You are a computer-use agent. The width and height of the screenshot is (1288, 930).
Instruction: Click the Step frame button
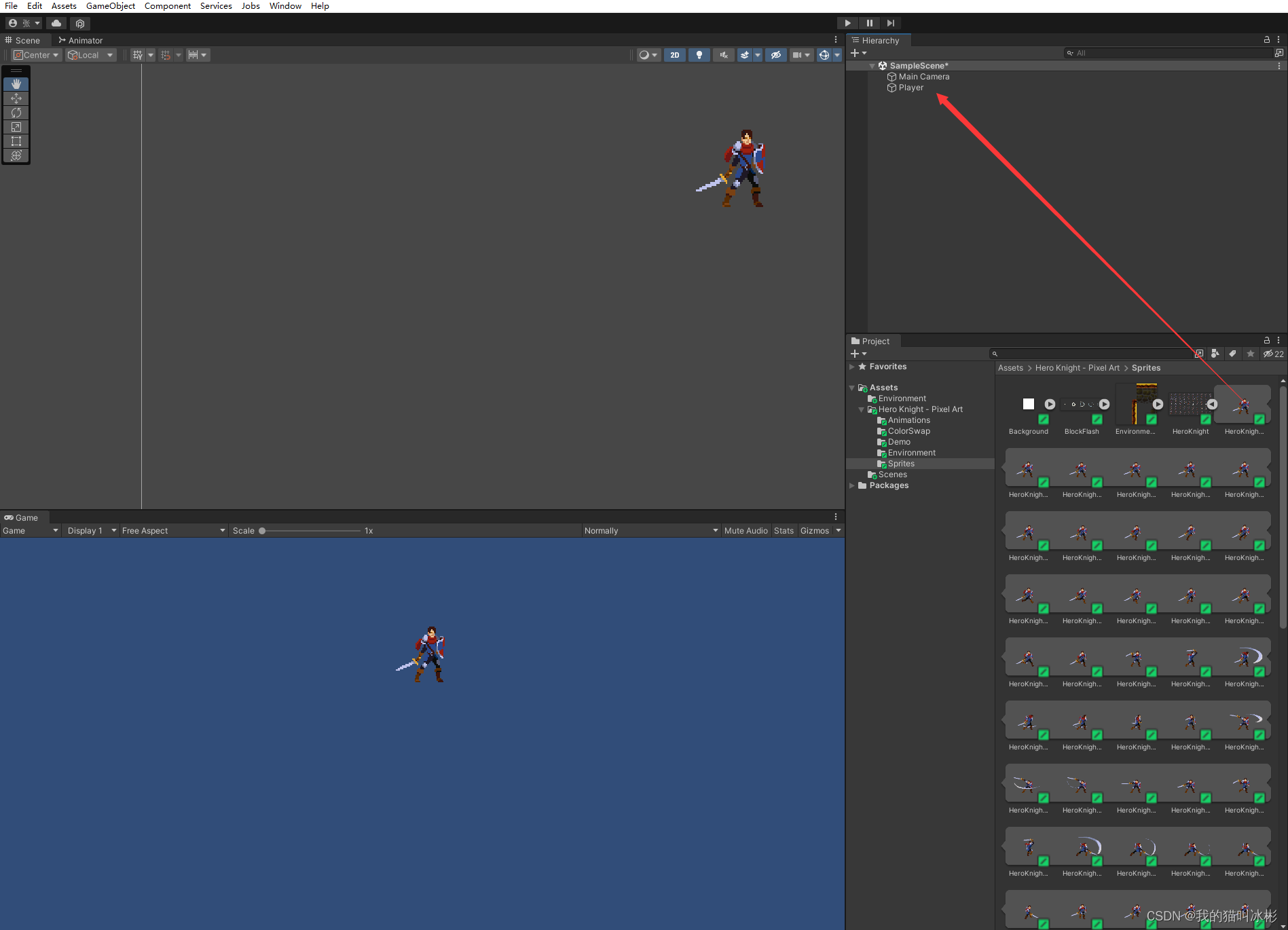pyautogui.click(x=891, y=23)
